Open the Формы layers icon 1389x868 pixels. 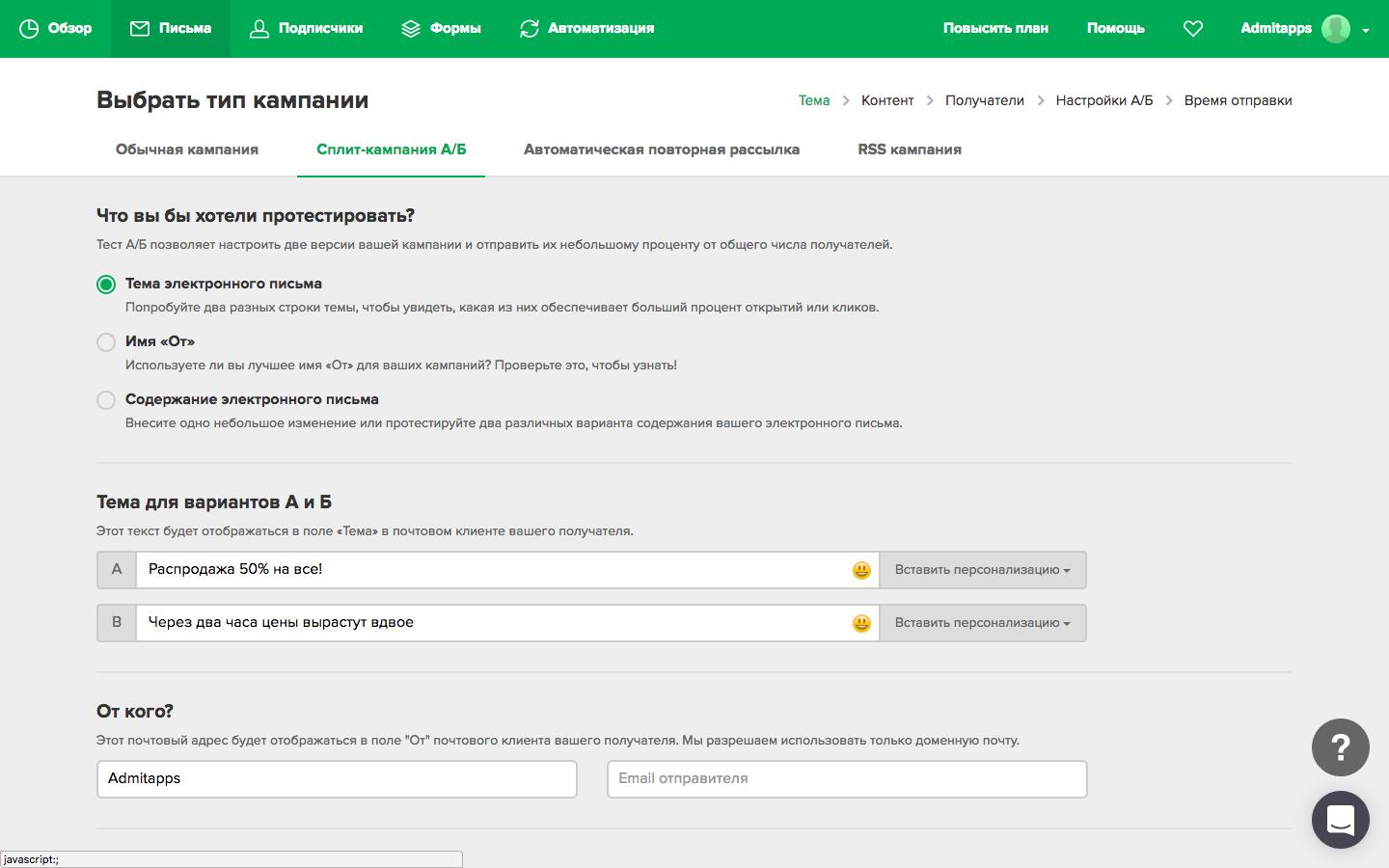tap(413, 28)
